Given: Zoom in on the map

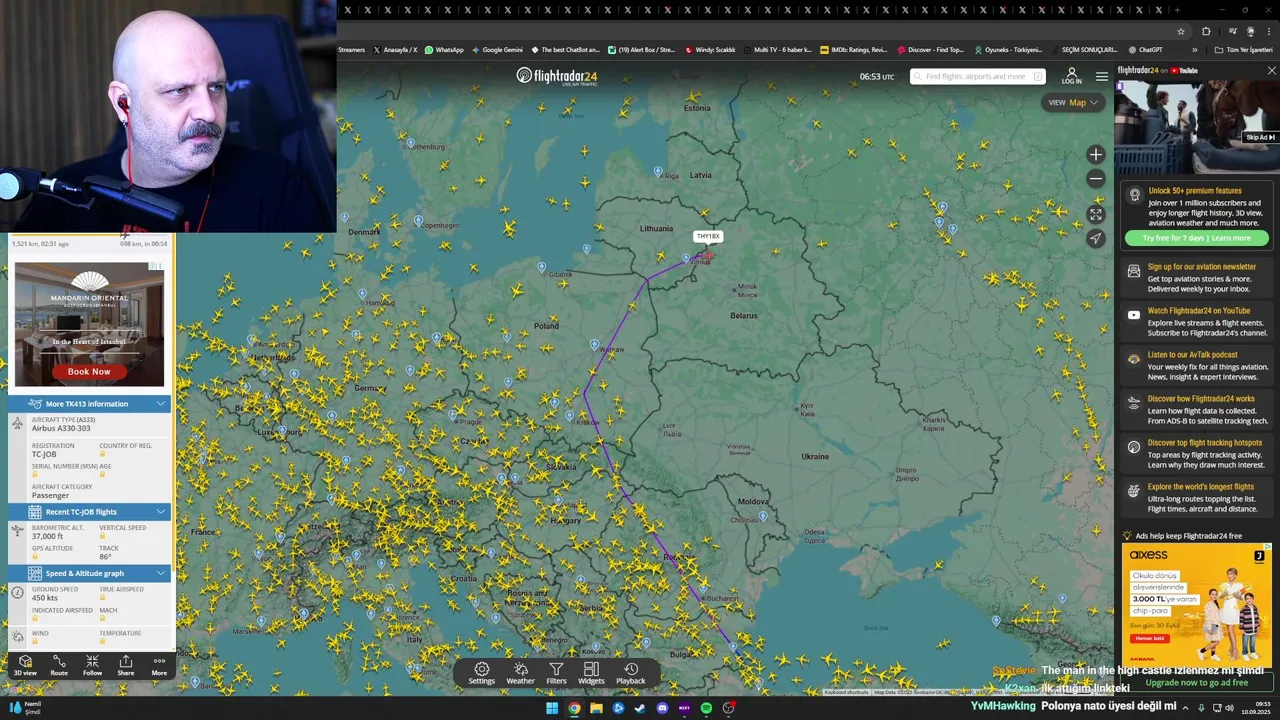Looking at the screenshot, I should click(1096, 155).
